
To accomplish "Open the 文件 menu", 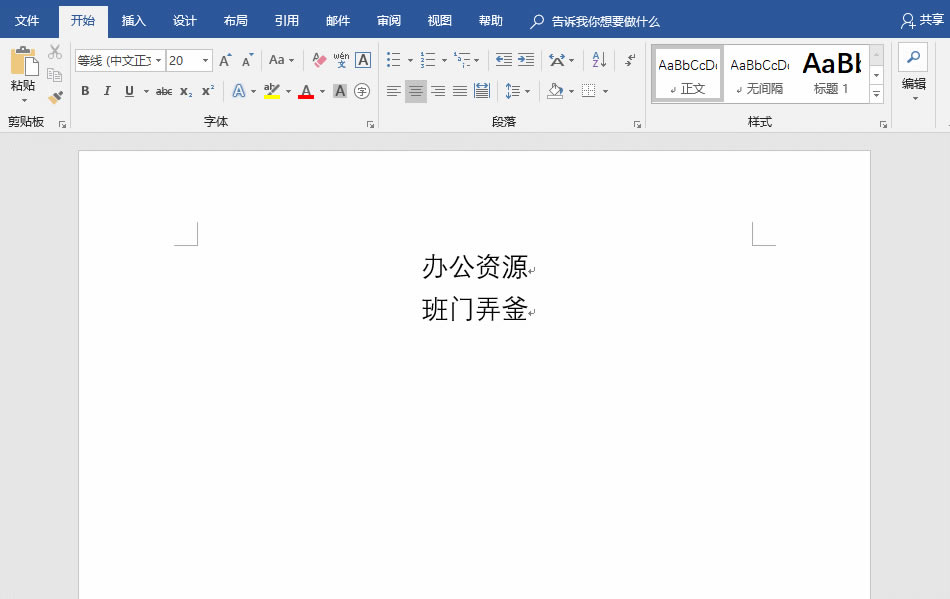I will pos(27,21).
